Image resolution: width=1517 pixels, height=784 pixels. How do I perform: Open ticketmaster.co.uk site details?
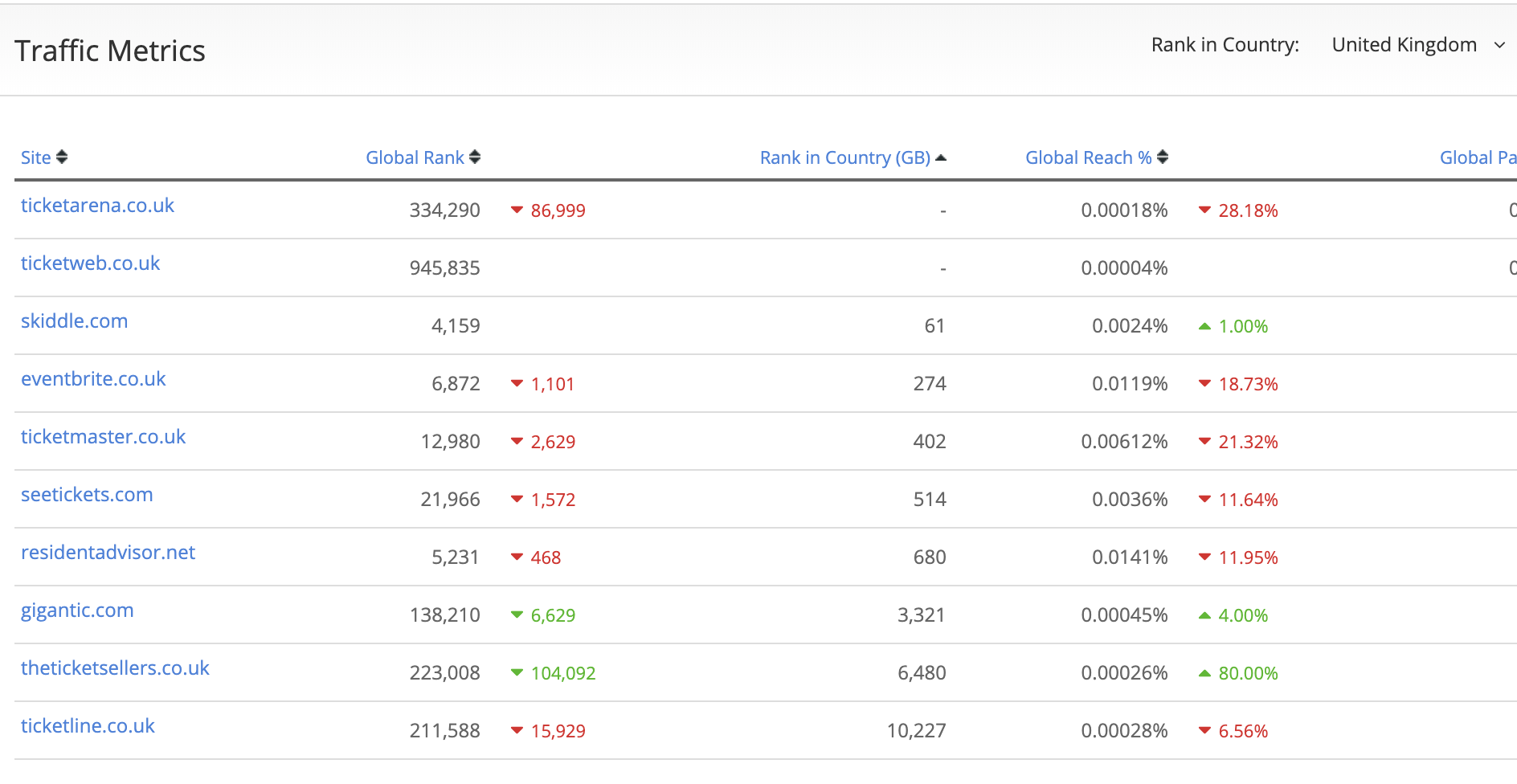coord(103,437)
